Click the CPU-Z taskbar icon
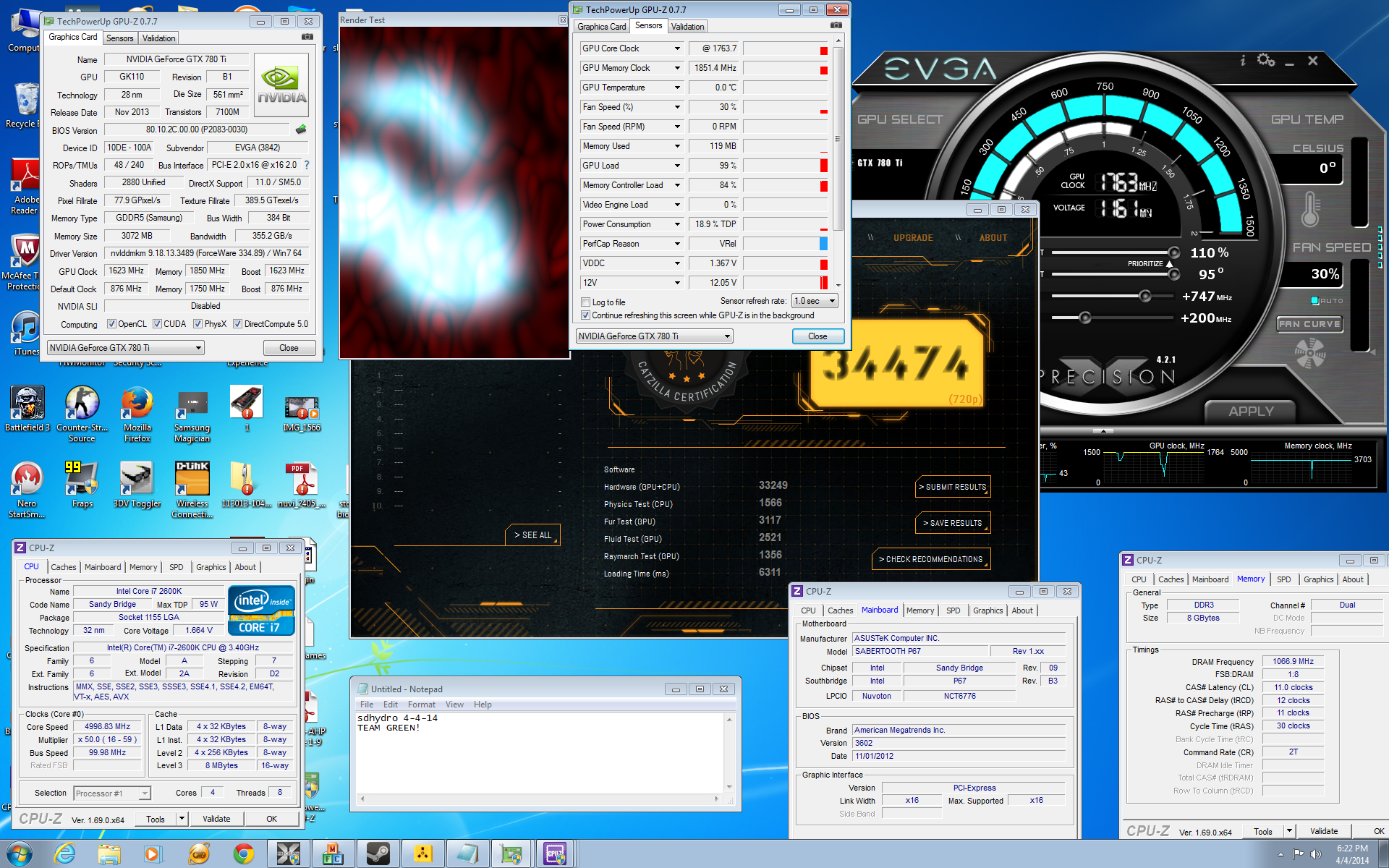Screen dimensions: 1389x868 coord(556,854)
